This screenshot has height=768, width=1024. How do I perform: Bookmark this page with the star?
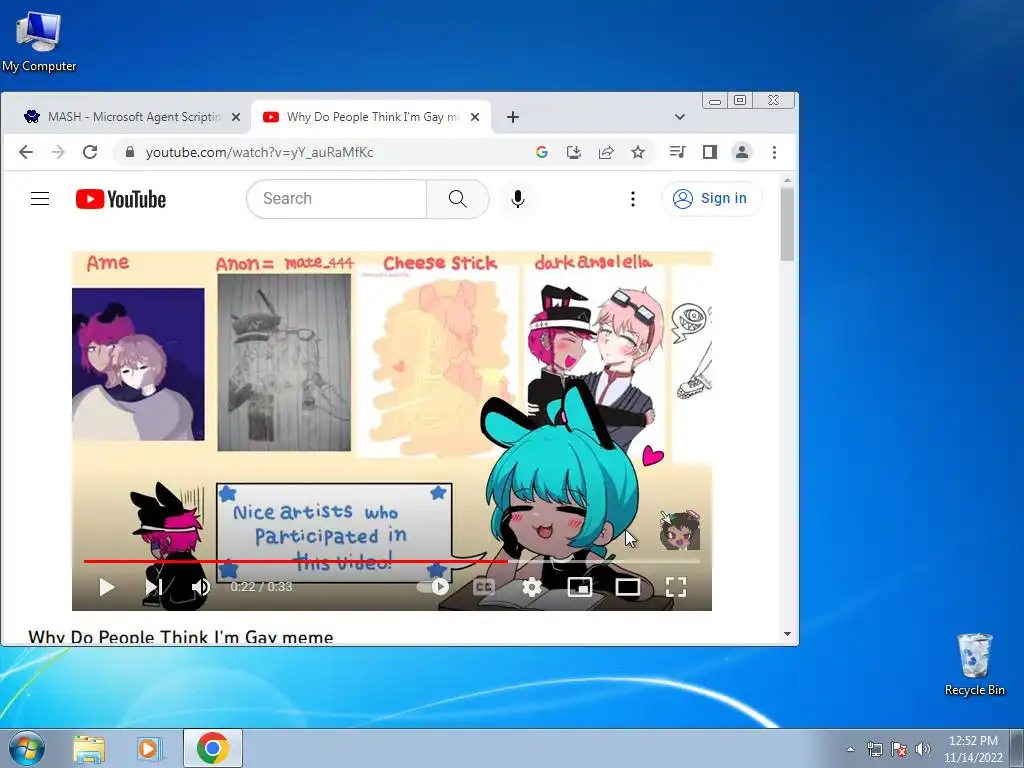pyautogui.click(x=638, y=152)
